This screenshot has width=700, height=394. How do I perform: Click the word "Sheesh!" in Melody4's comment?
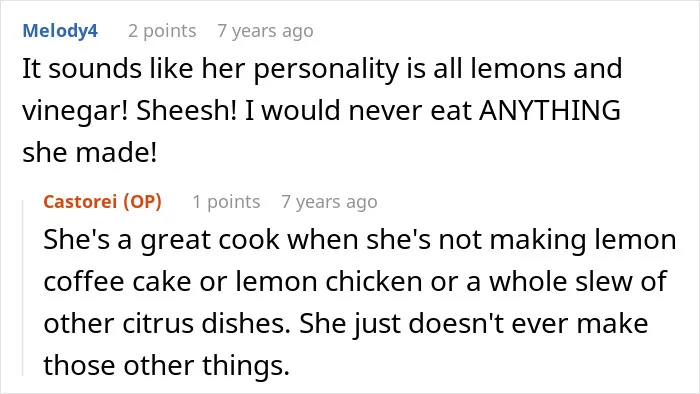click(x=186, y=110)
